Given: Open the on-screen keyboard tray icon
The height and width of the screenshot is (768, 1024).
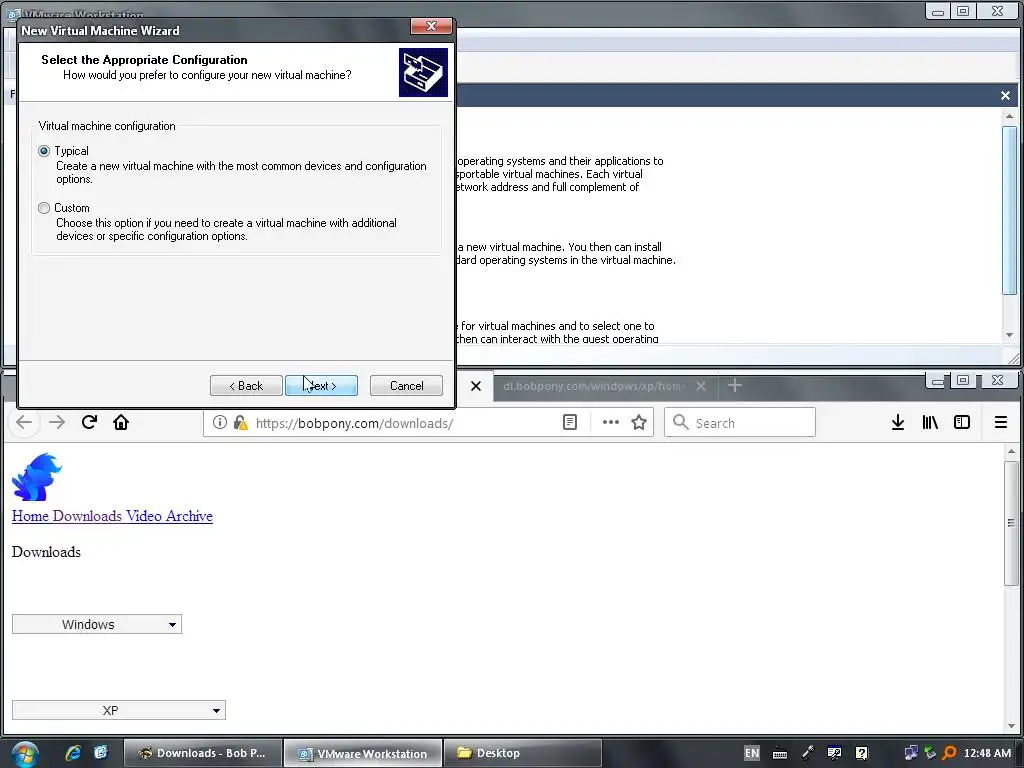Looking at the screenshot, I should pyautogui.click(x=780, y=754).
